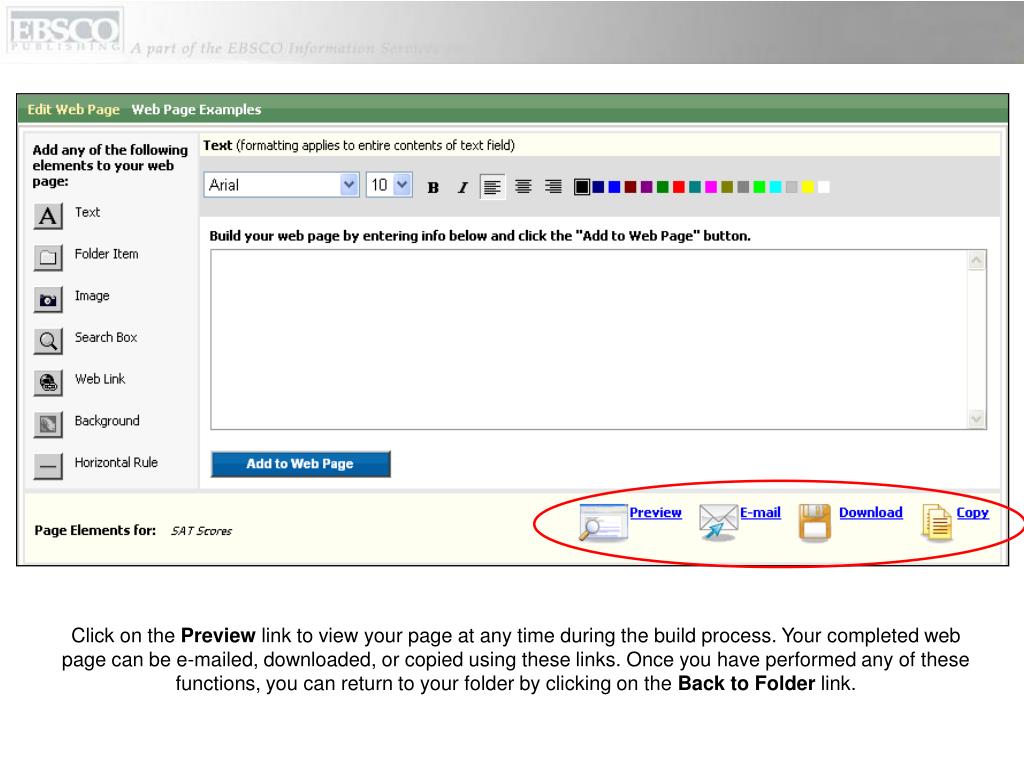Pick the white color swatch
1024x768 pixels.
pos(824,187)
